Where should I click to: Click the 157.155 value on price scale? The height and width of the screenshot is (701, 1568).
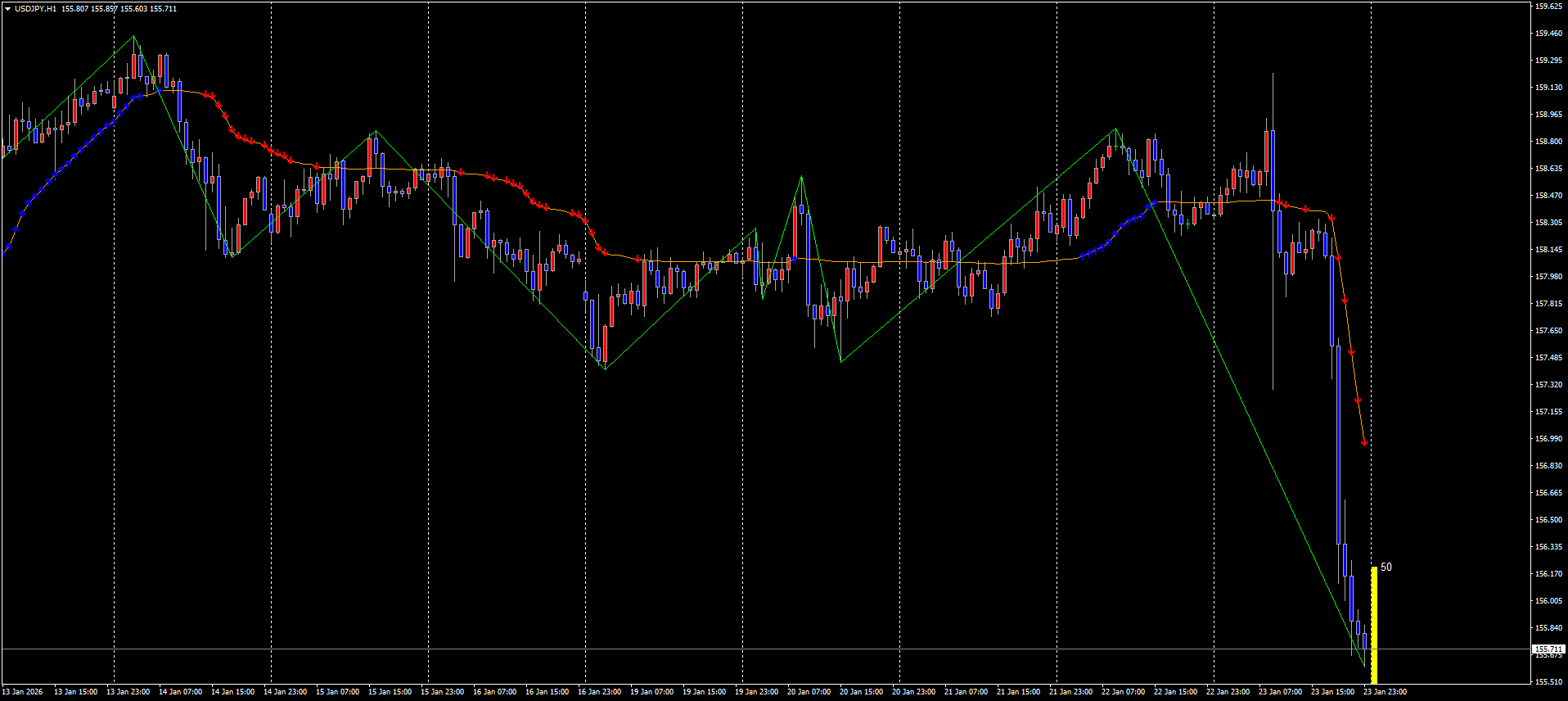(1548, 412)
